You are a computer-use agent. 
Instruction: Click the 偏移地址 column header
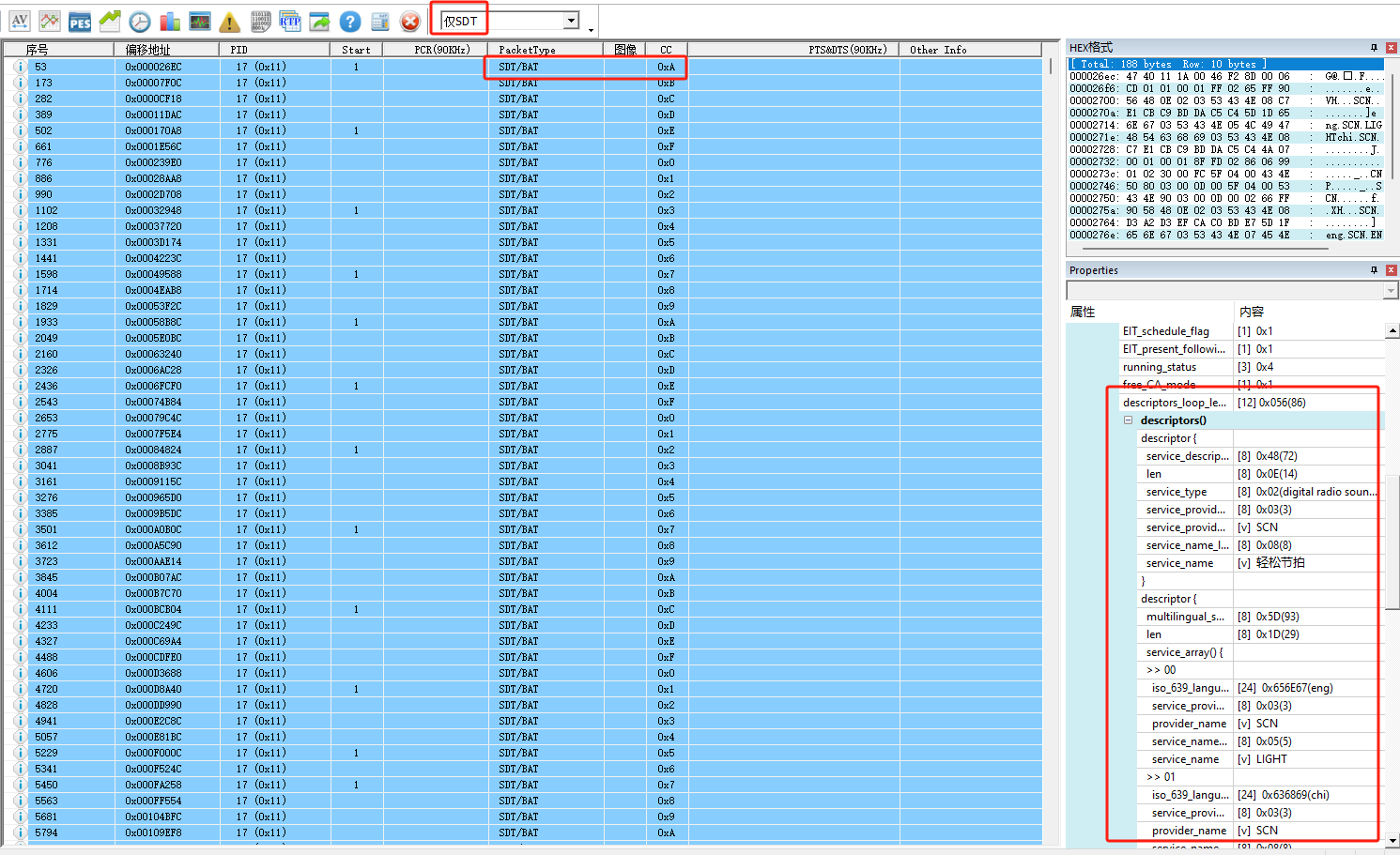coord(147,50)
